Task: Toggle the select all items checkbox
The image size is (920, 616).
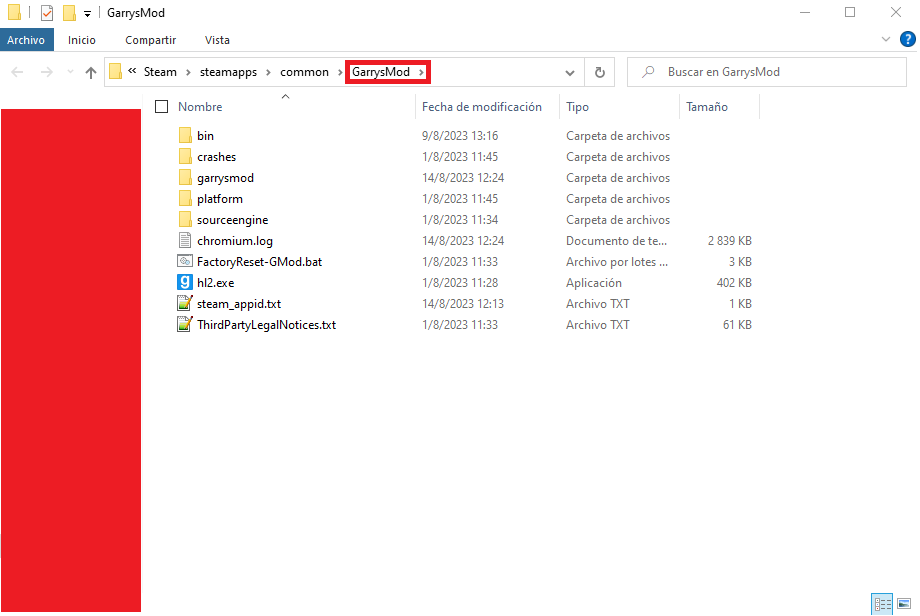Action: click(161, 107)
